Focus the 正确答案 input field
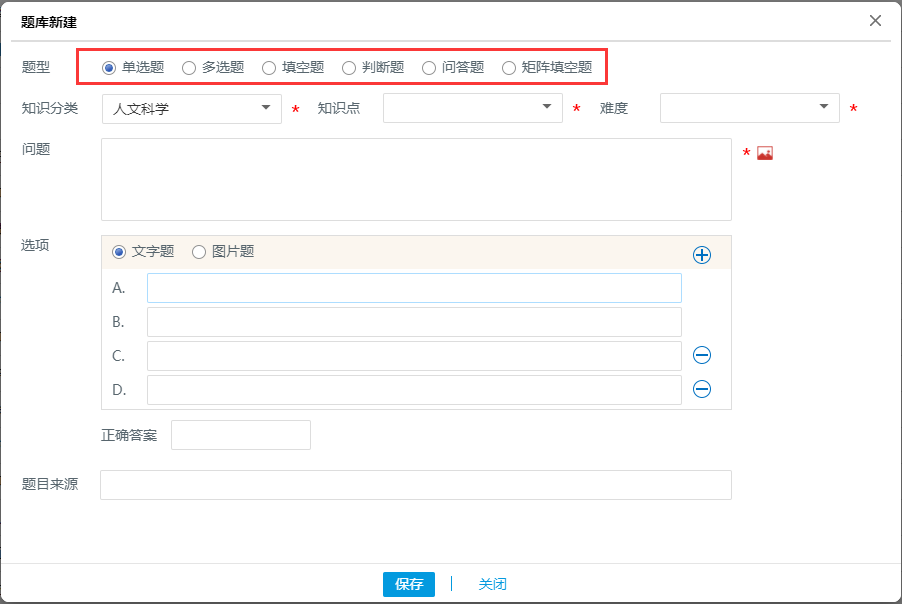The width and height of the screenshot is (902, 604). coord(241,435)
